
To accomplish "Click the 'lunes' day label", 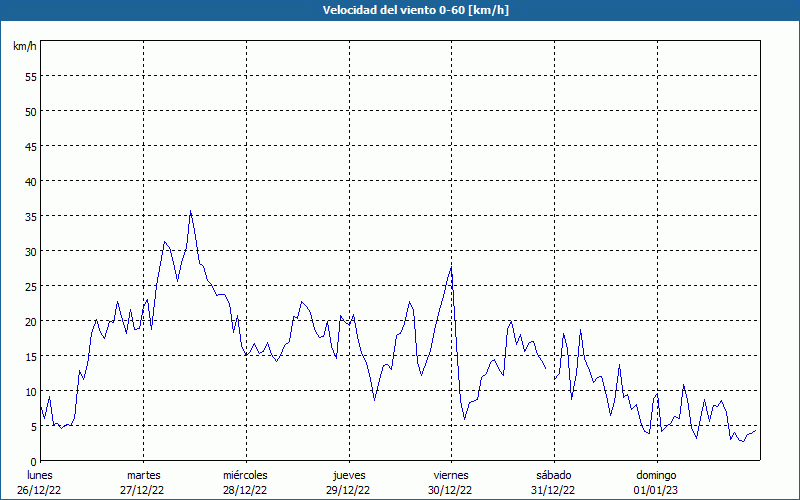I will tap(40, 475).
